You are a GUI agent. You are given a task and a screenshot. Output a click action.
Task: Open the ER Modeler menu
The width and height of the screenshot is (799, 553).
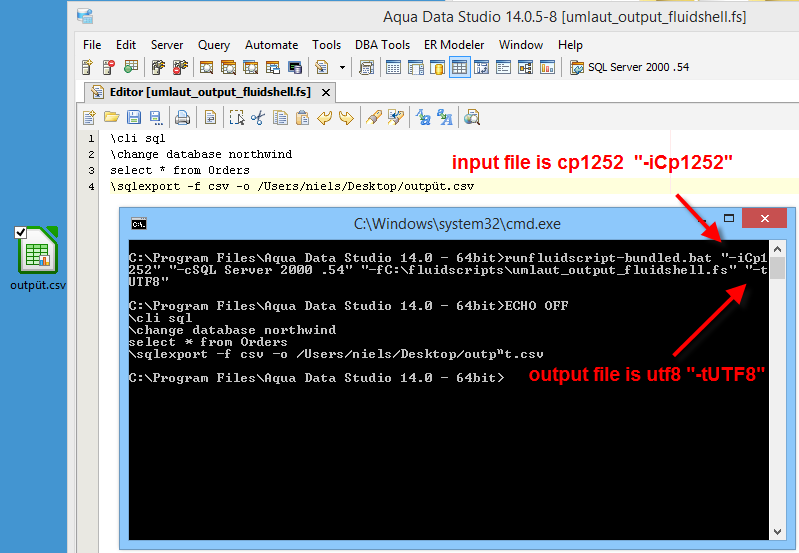(x=454, y=45)
